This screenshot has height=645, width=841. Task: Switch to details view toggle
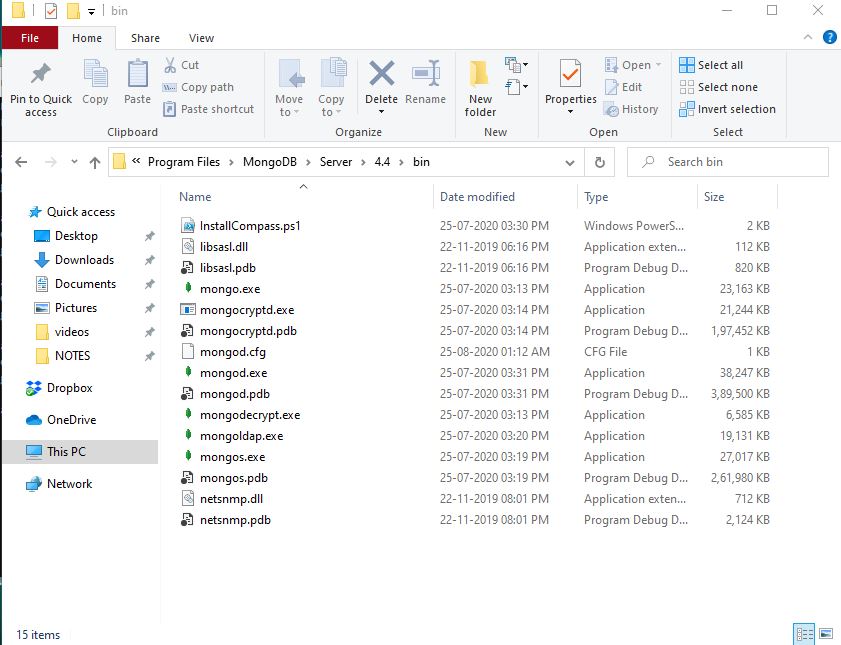pyautogui.click(x=804, y=634)
